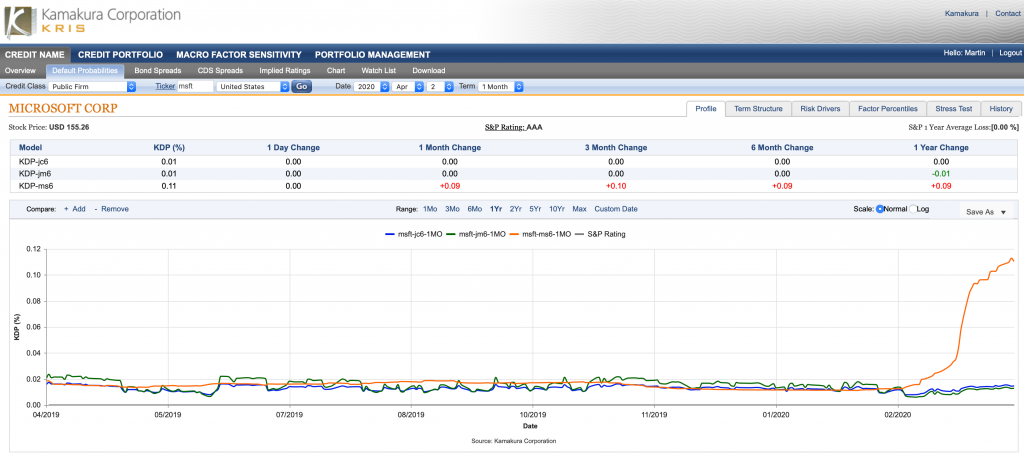Switch to the Risk Drivers tab

click(820, 109)
